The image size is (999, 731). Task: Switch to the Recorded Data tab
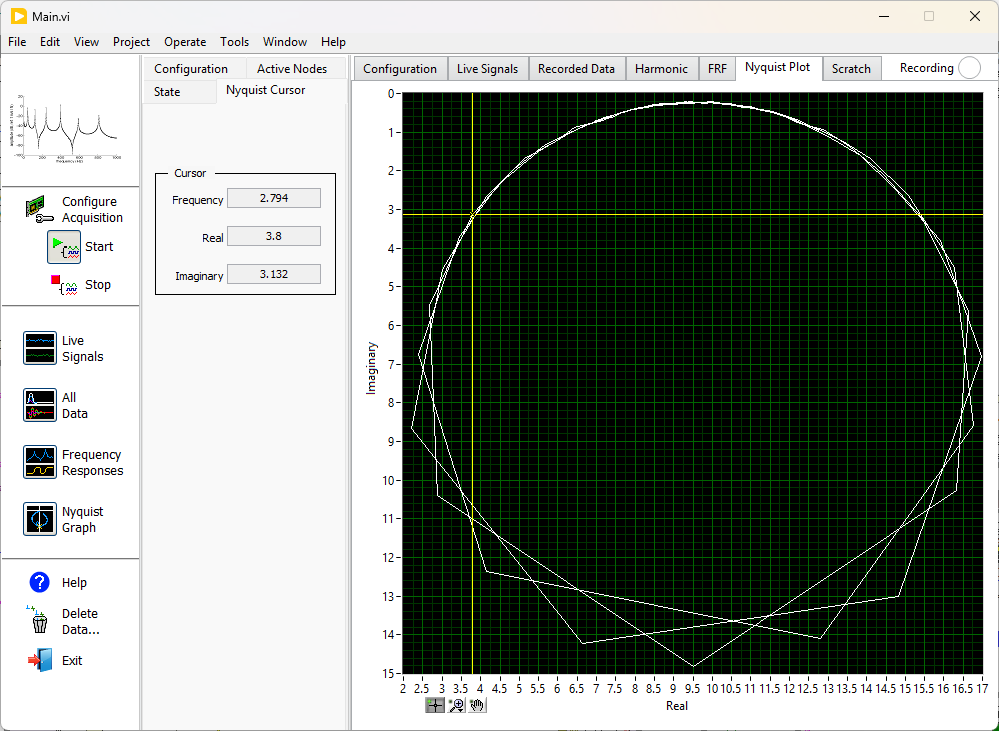click(x=577, y=69)
